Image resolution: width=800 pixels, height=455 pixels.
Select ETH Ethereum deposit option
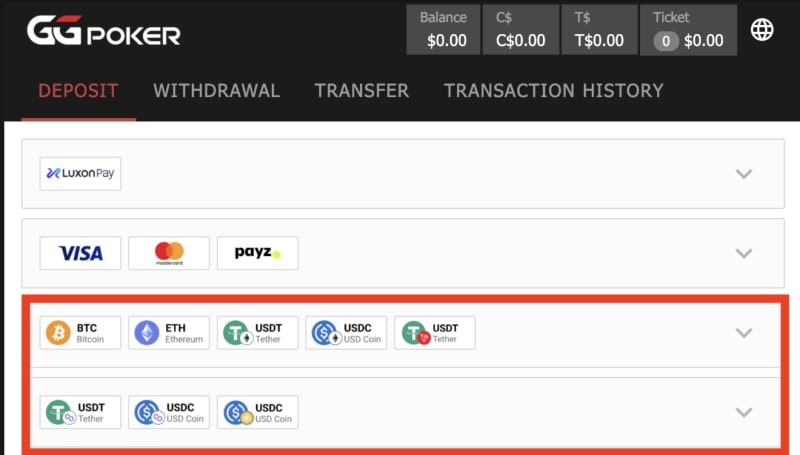click(x=169, y=333)
